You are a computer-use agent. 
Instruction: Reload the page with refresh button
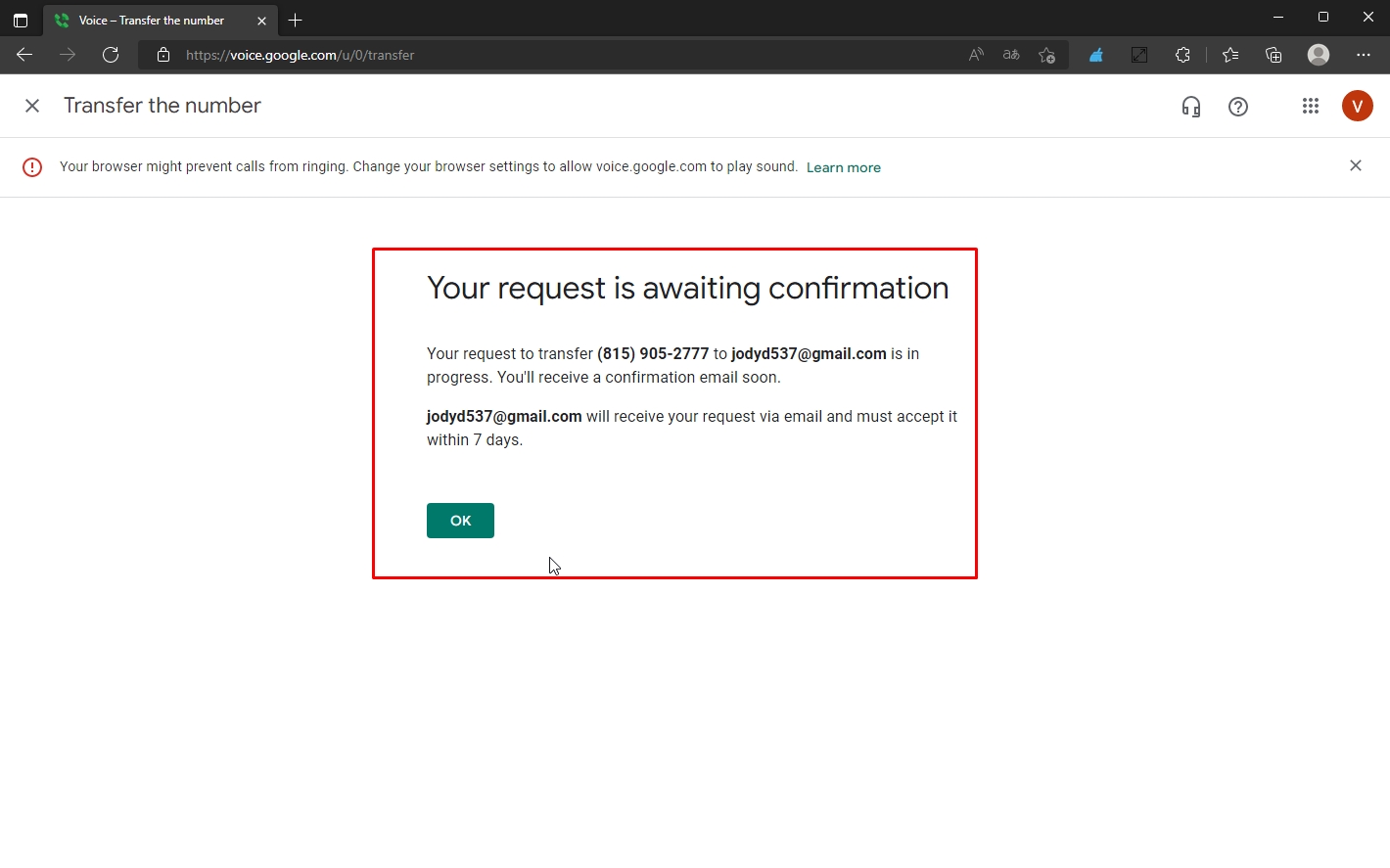(111, 55)
